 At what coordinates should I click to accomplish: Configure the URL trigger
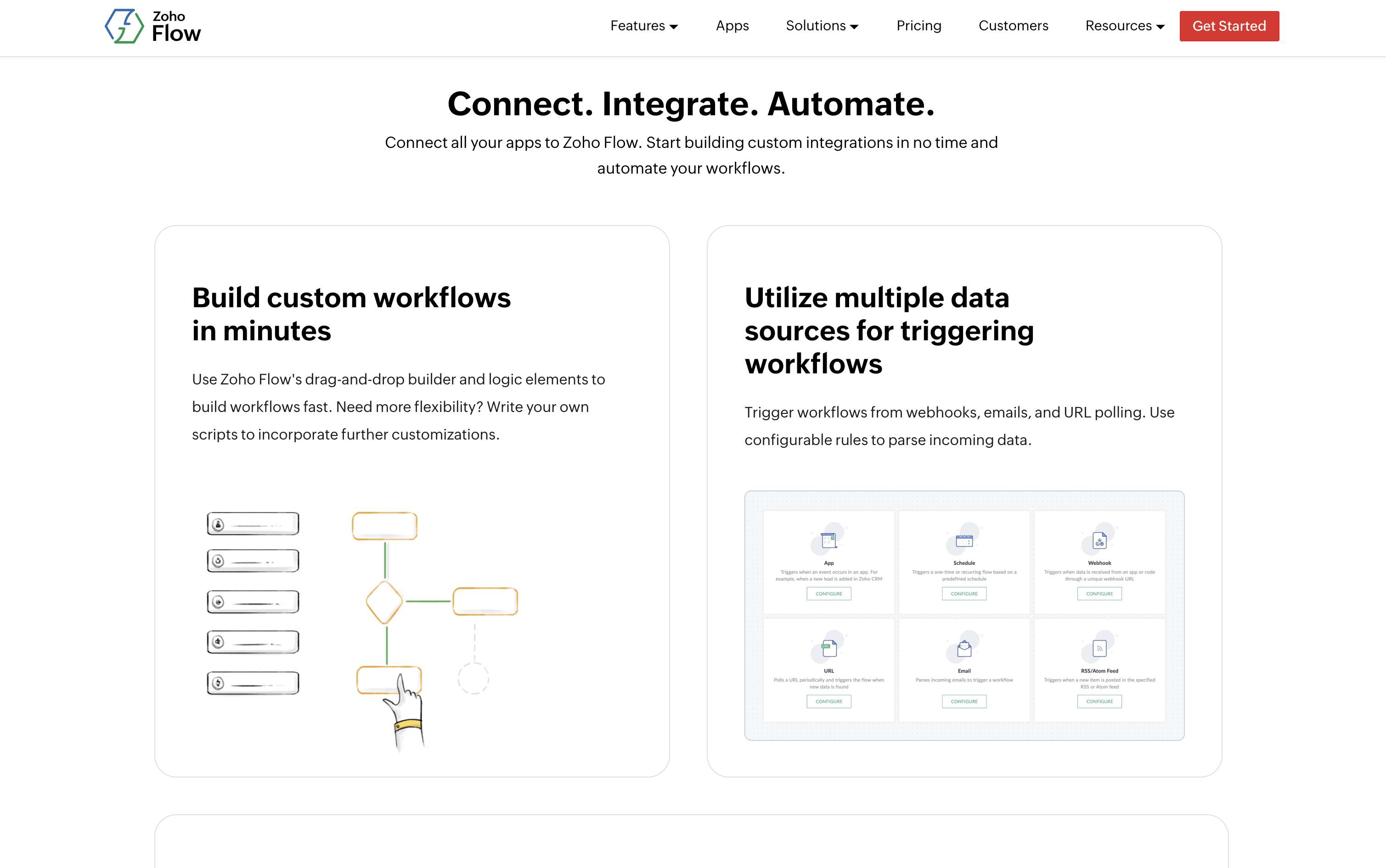tap(829, 702)
